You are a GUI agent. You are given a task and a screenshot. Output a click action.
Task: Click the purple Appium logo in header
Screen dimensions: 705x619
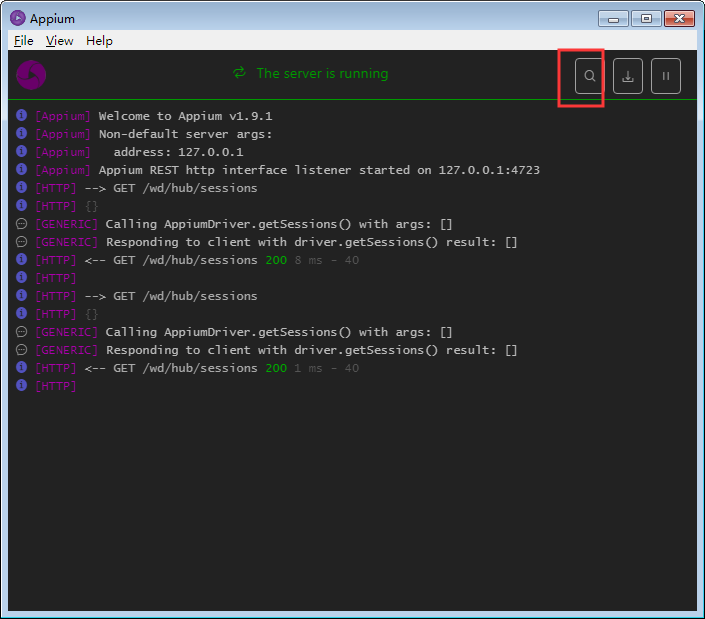point(31,75)
